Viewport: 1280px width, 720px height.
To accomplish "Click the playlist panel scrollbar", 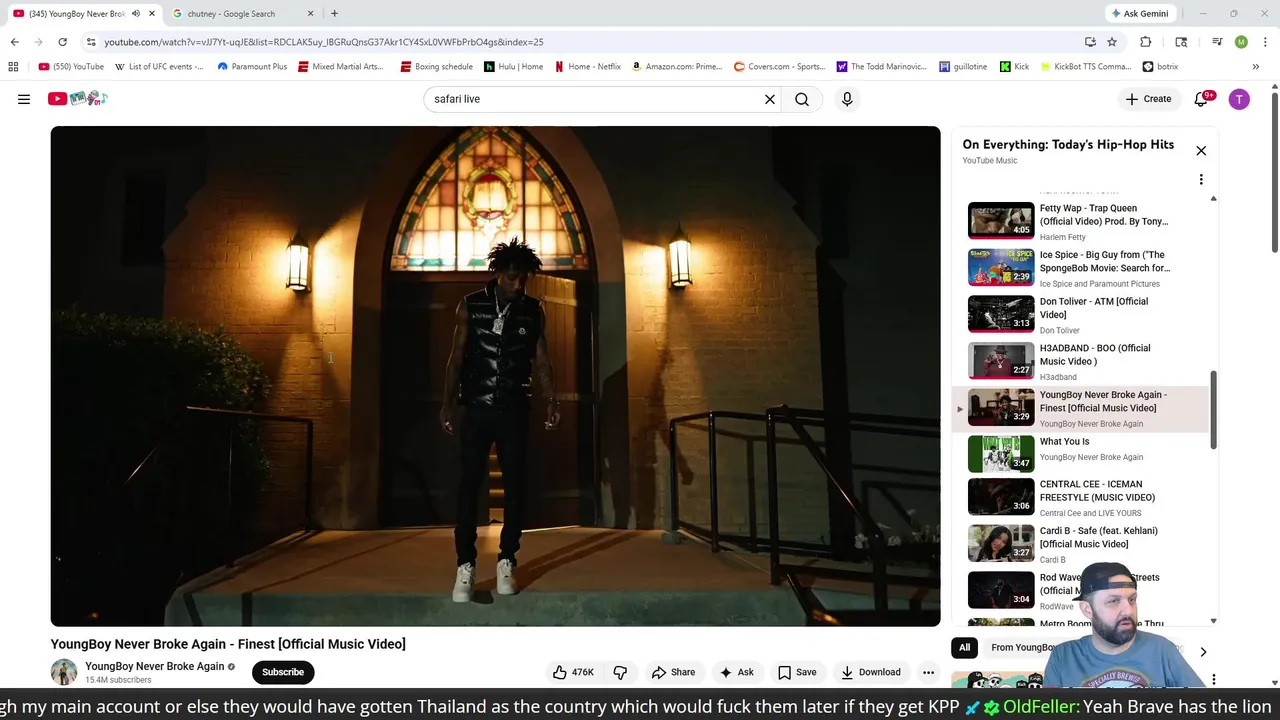I will tap(1214, 409).
